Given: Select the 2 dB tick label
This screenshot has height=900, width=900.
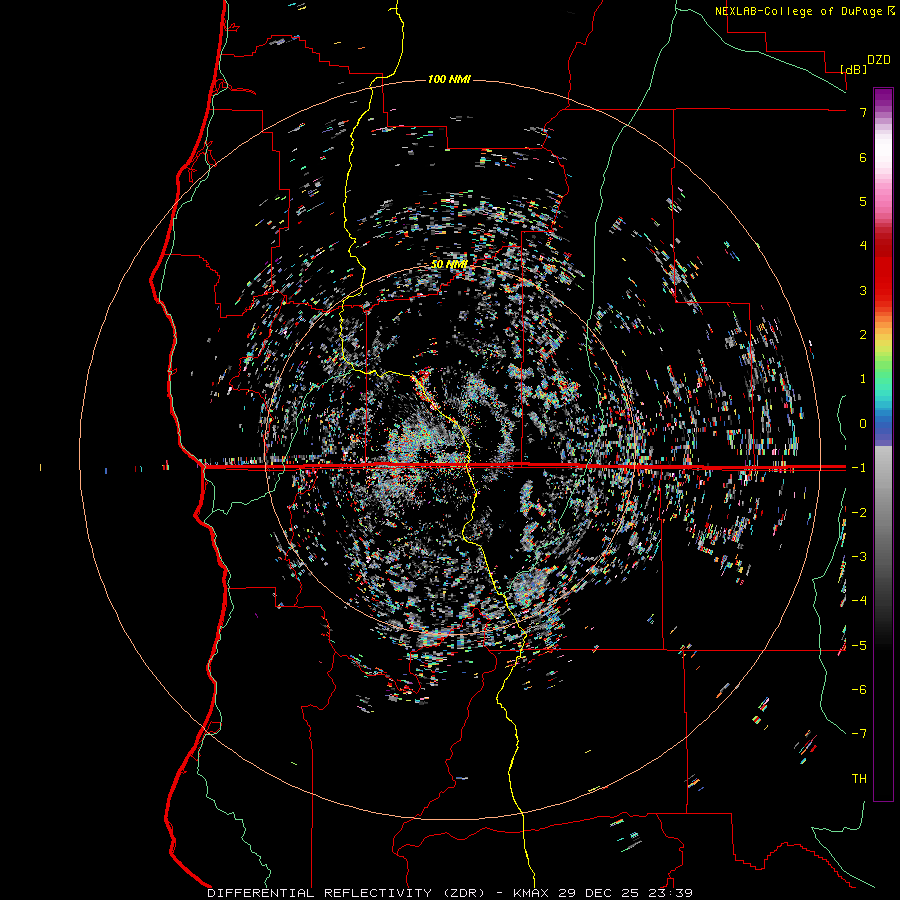Looking at the screenshot, I should pyautogui.click(x=863, y=335).
